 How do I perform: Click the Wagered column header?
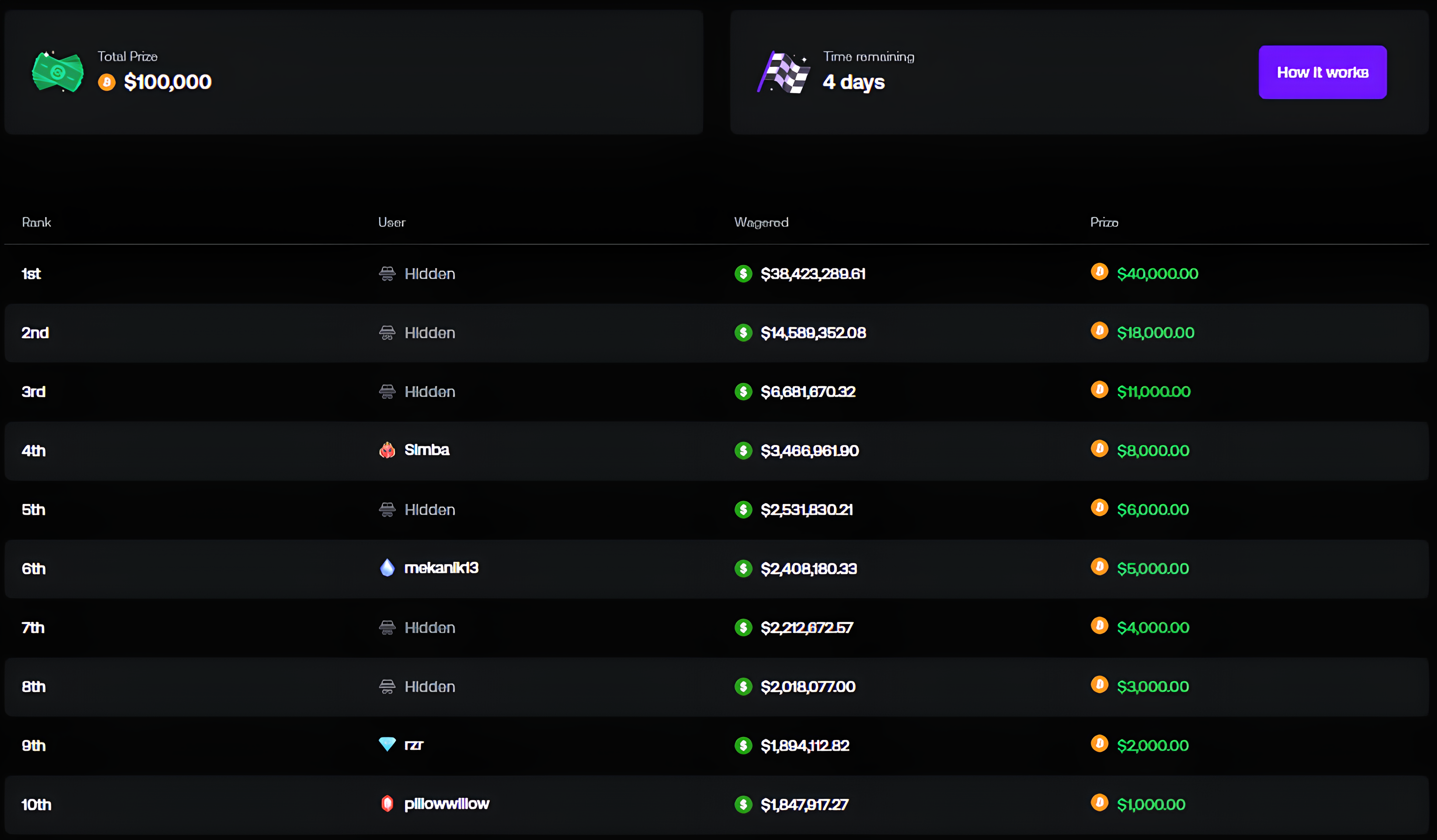tap(761, 222)
